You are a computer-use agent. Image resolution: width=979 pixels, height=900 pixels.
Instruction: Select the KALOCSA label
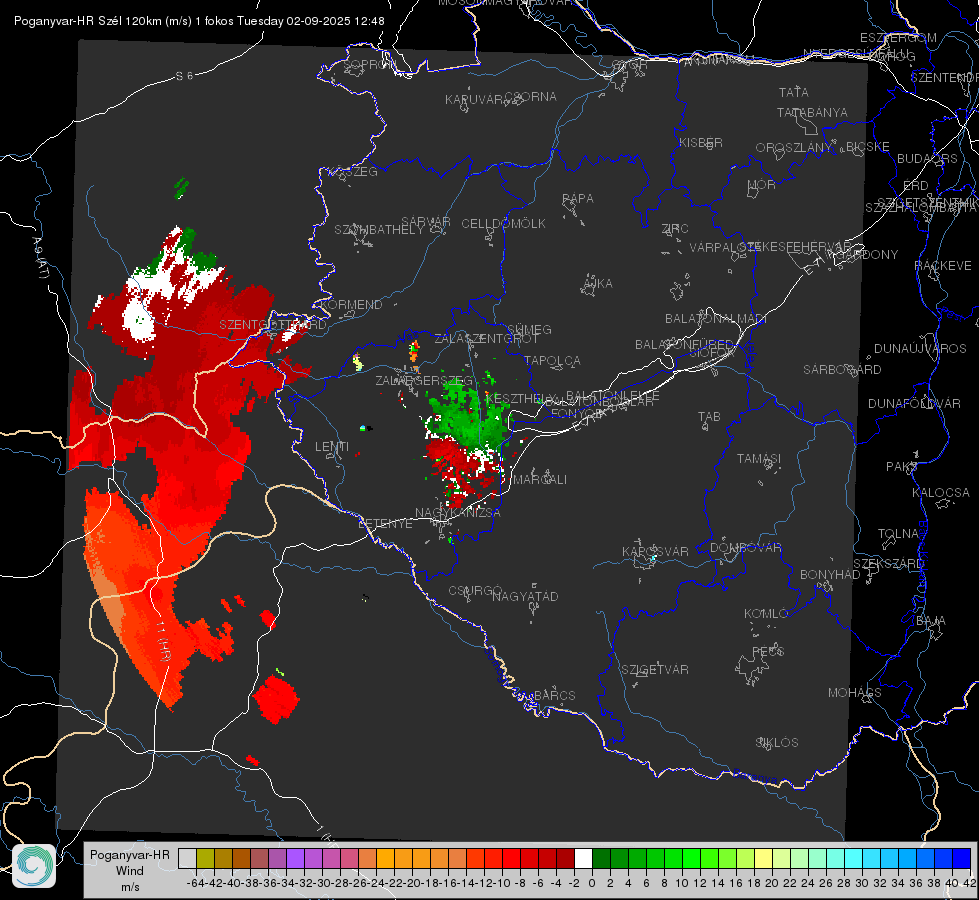point(941,493)
